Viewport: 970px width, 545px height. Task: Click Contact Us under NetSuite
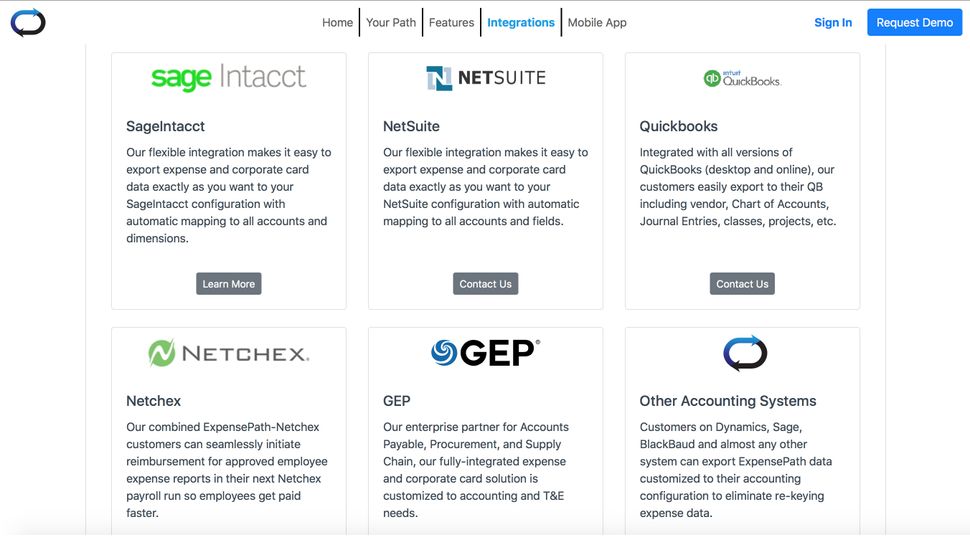(x=485, y=284)
